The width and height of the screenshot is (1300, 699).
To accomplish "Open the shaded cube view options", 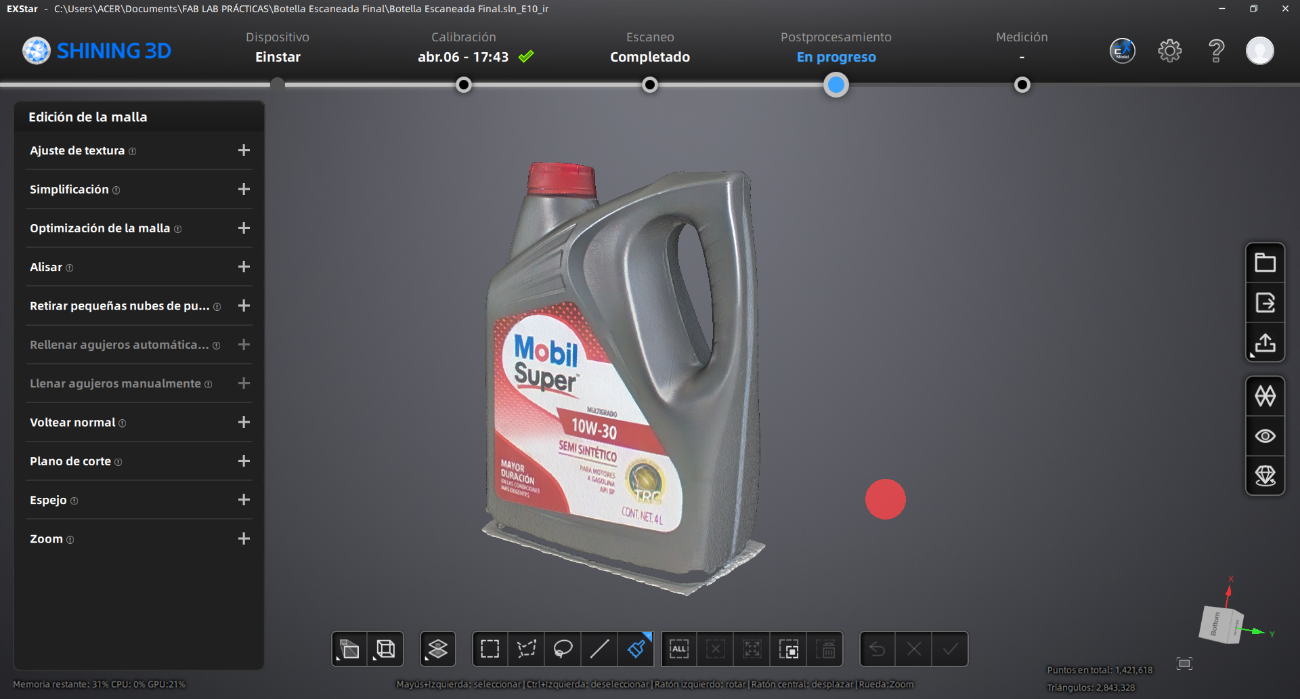I will pos(349,649).
